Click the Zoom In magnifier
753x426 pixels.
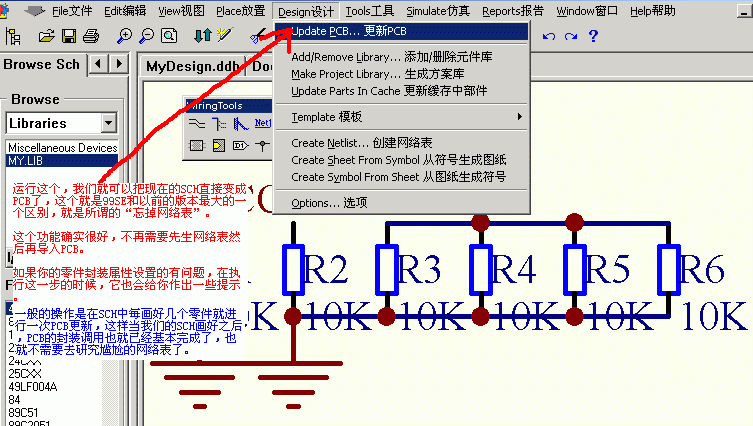click(124, 36)
